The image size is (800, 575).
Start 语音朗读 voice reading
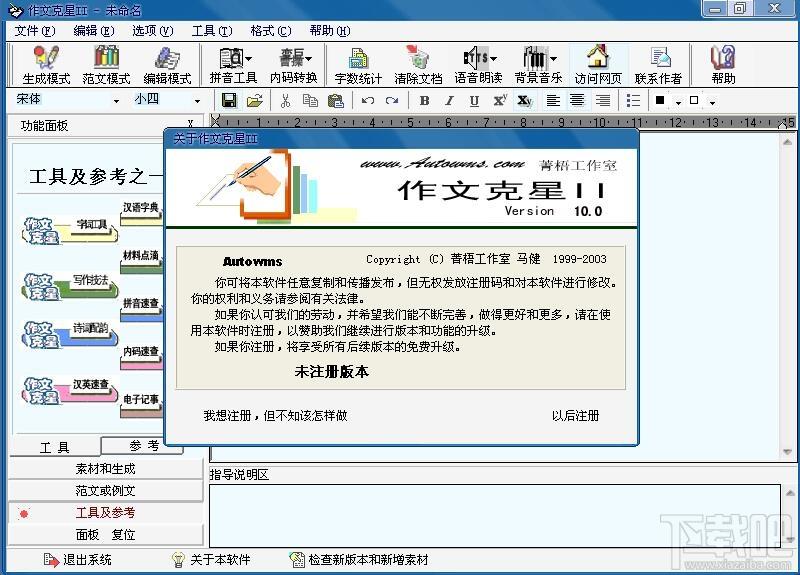478,64
